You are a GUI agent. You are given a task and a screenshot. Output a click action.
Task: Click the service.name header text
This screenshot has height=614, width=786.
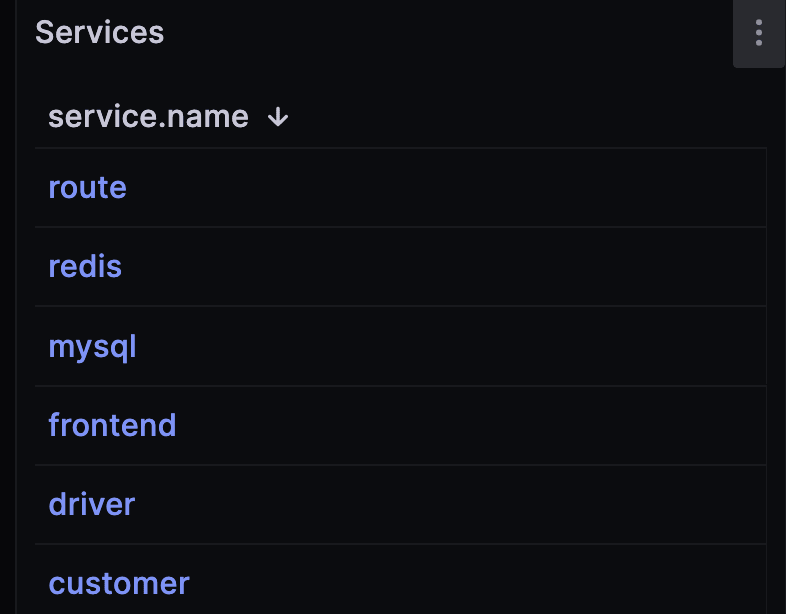tap(148, 117)
